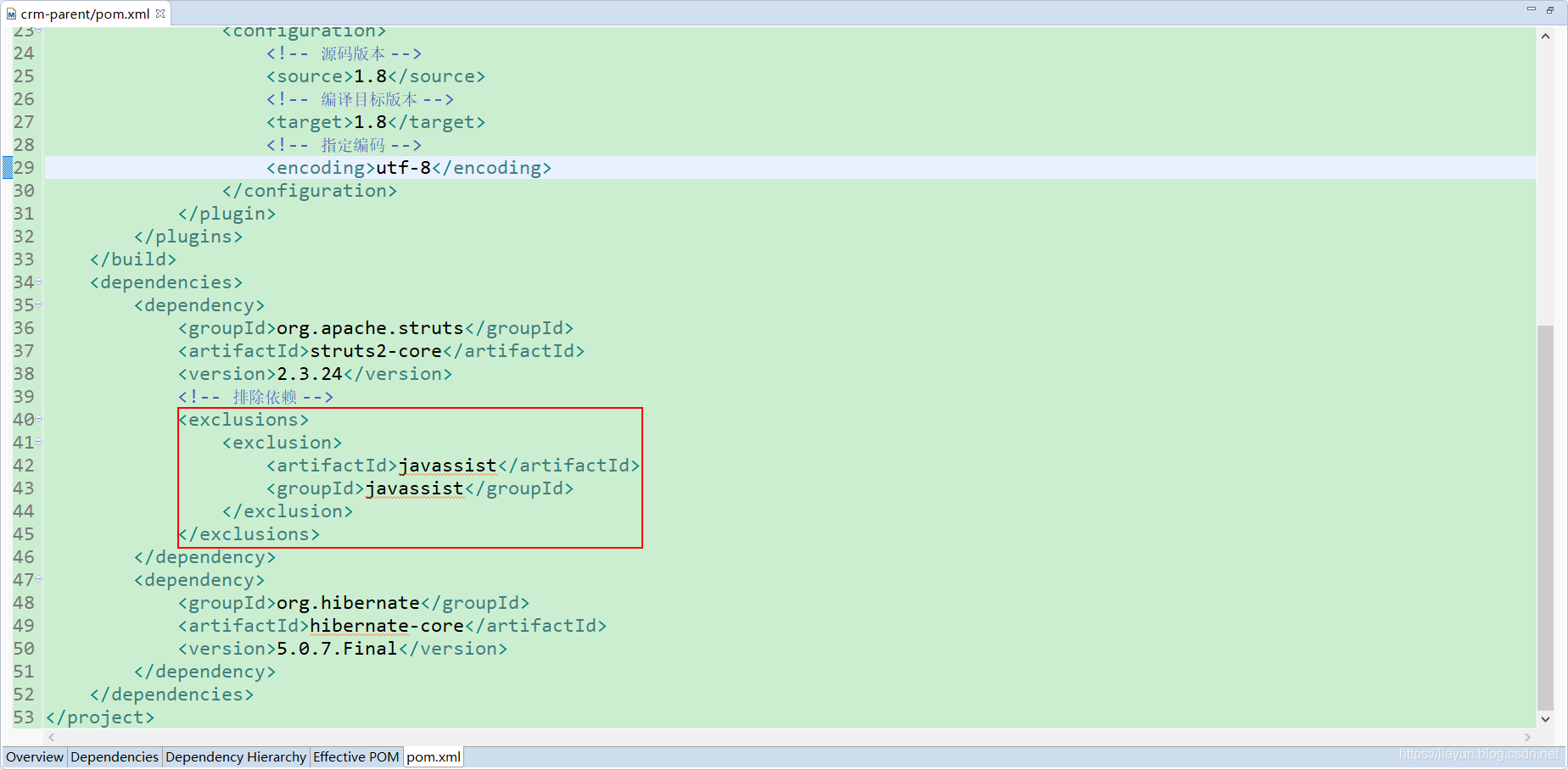The image size is (1568, 770).
Task: Click the comment on line 39
Action: (x=255, y=397)
